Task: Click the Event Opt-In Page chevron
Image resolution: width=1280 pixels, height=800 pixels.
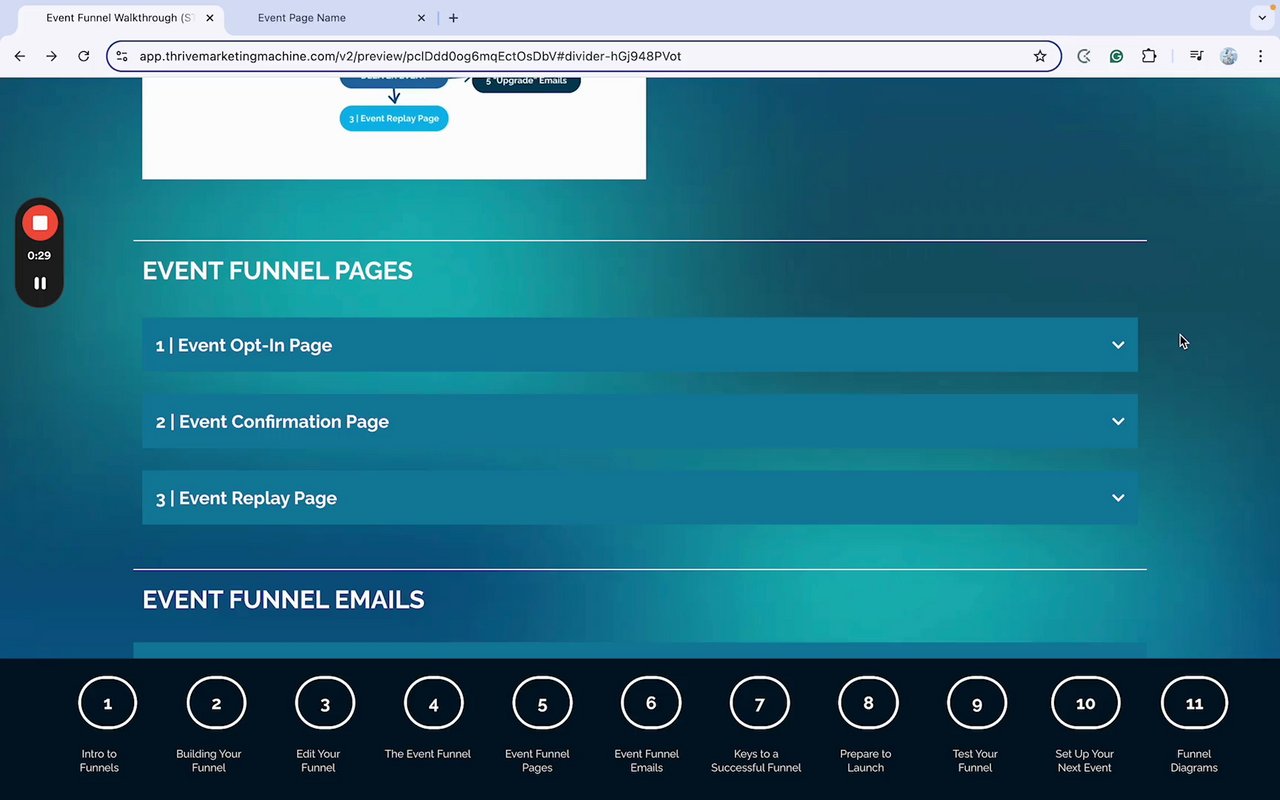Action: pyautogui.click(x=1118, y=345)
